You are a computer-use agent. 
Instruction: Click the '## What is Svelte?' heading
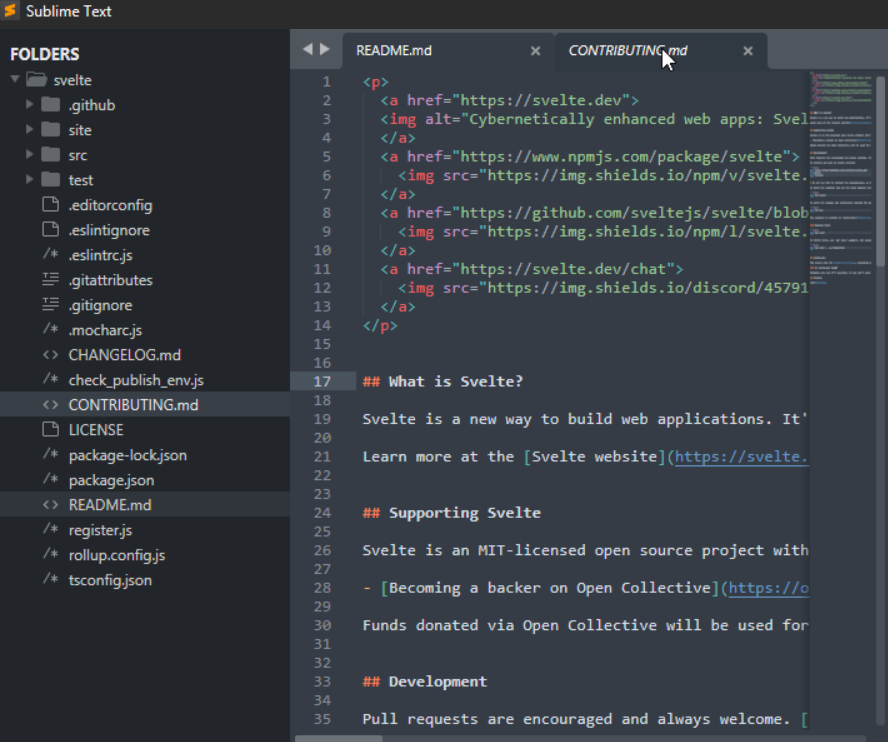pyautogui.click(x=443, y=381)
